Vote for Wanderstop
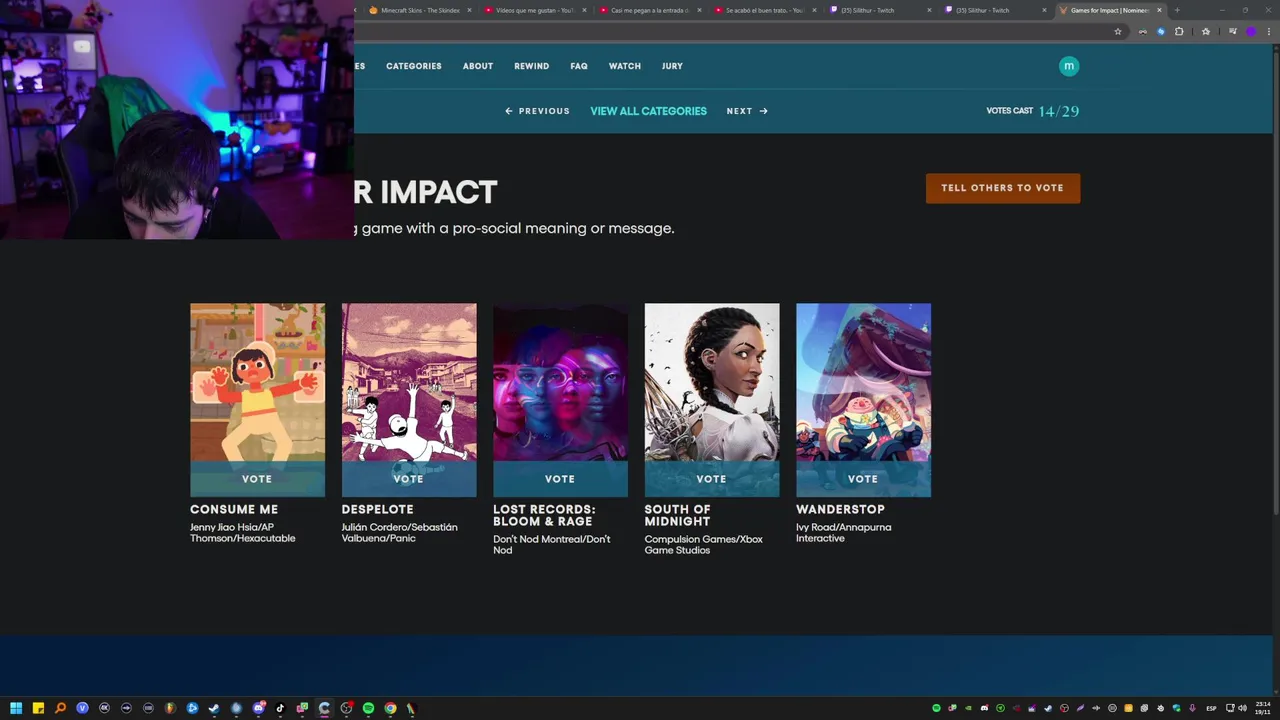The height and width of the screenshot is (720, 1280). pos(863,479)
